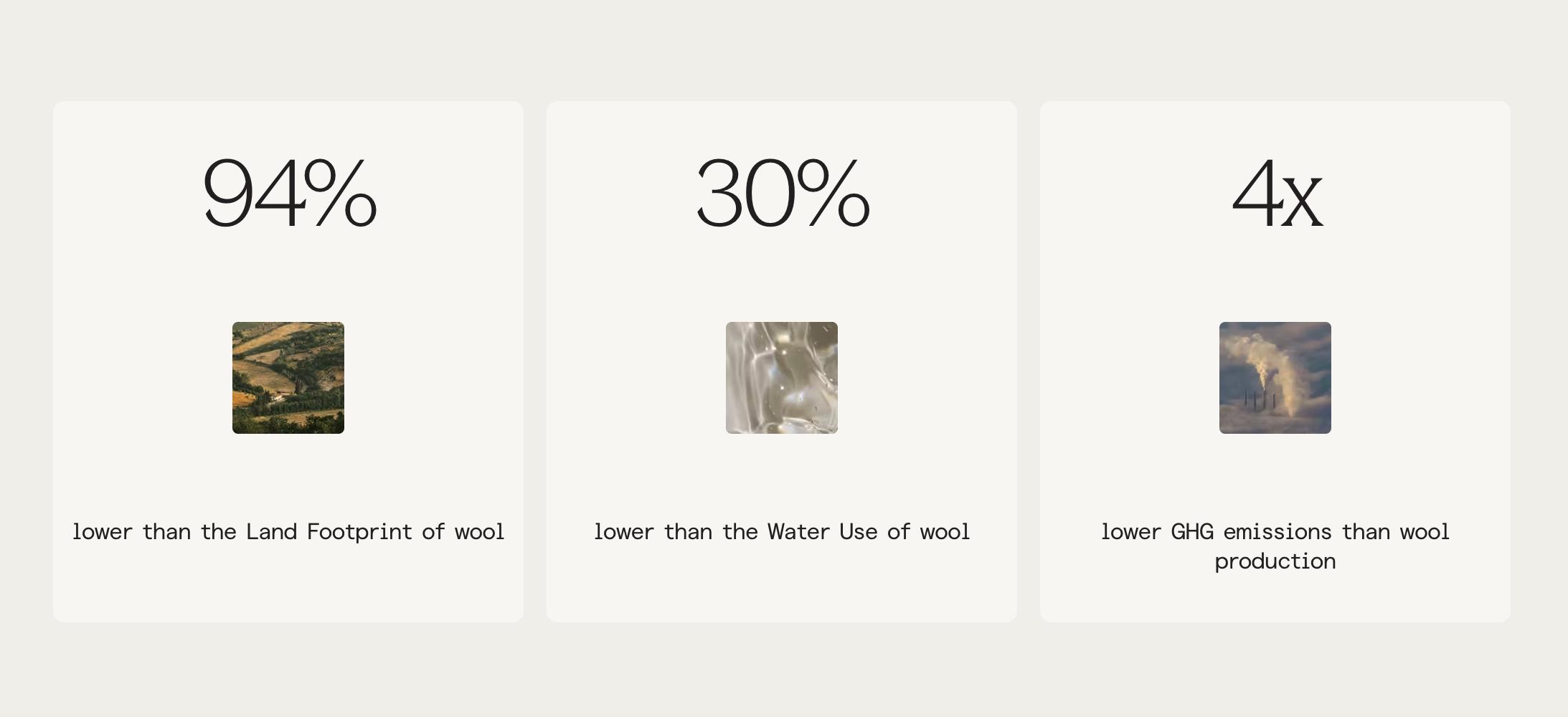Viewport: 1568px width, 717px height.
Task: Click the lower GHG emissions caption line
Action: (x=1275, y=532)
